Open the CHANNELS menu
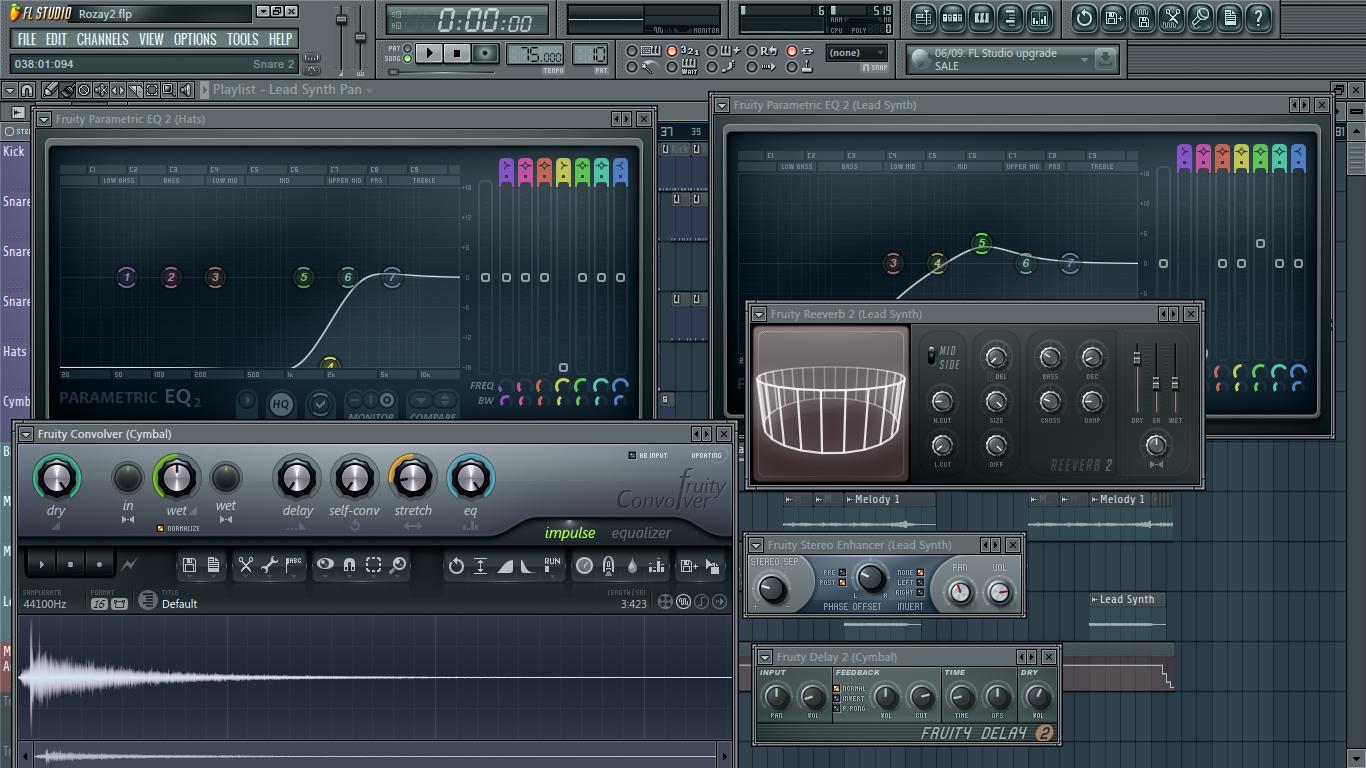 point(102,39)
